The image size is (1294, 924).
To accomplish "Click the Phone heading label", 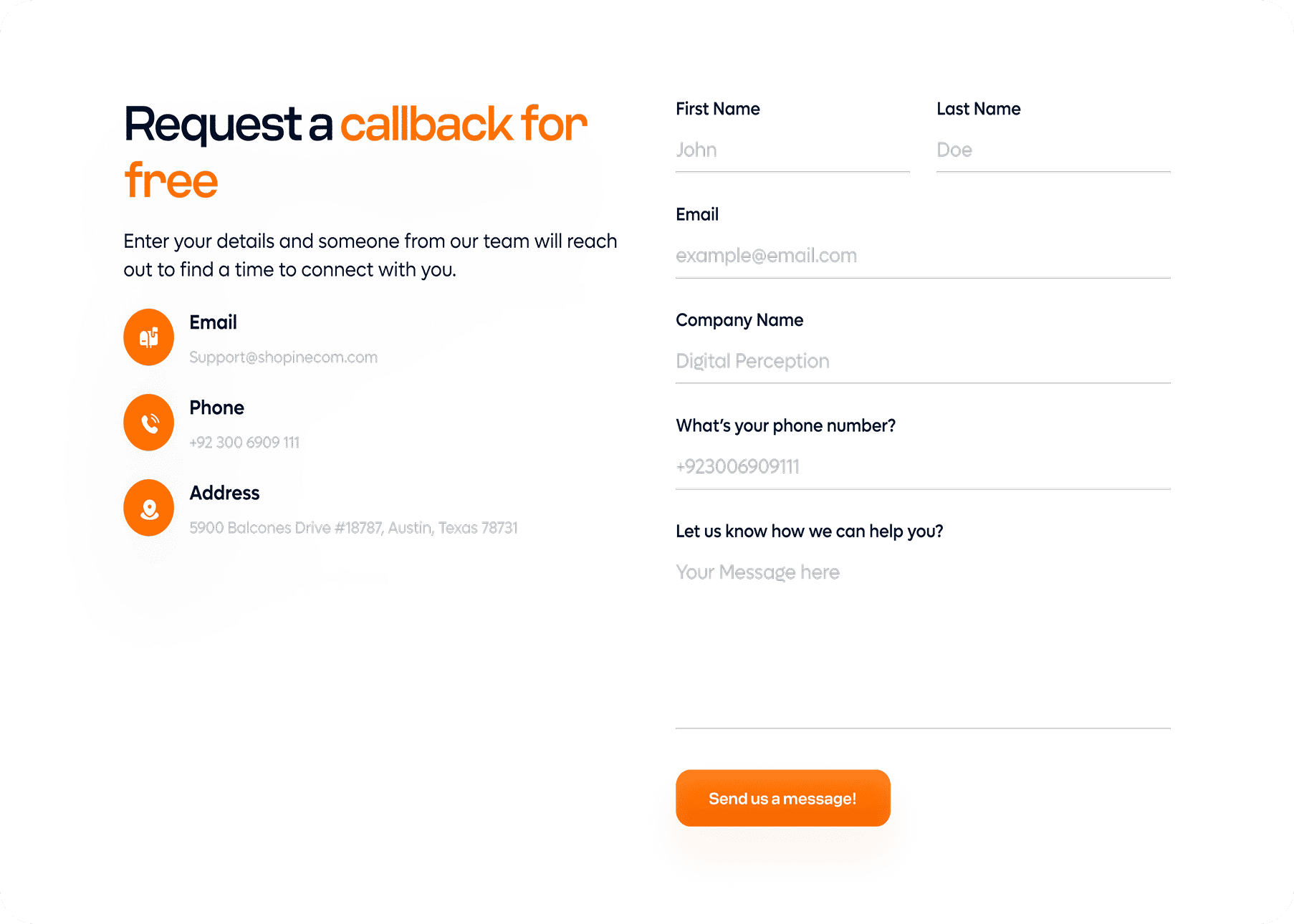I will pyautogui.click(x=216, y=408).
